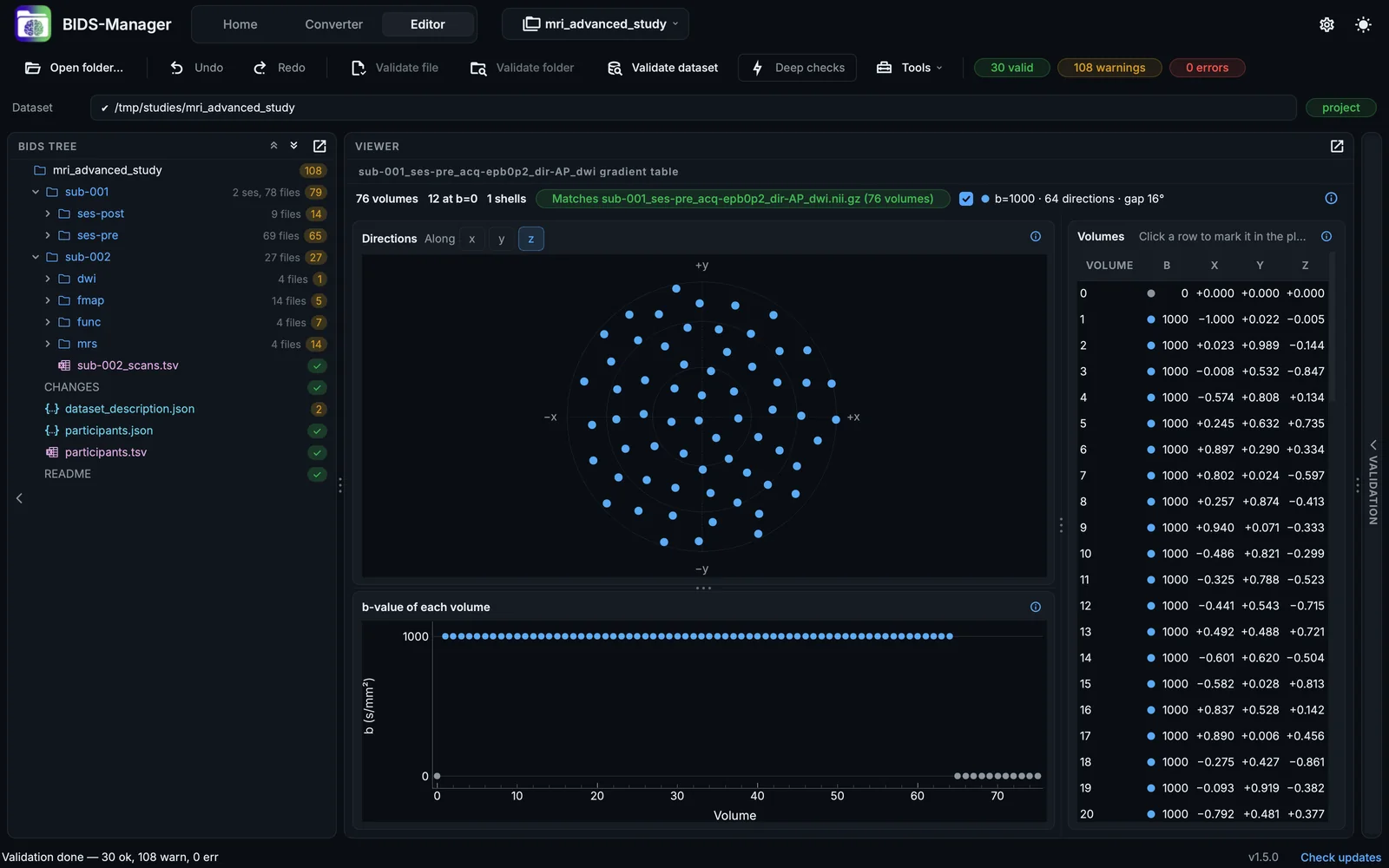
Task: Collapse the sub-001 tree folder
Action: point(36,192)
